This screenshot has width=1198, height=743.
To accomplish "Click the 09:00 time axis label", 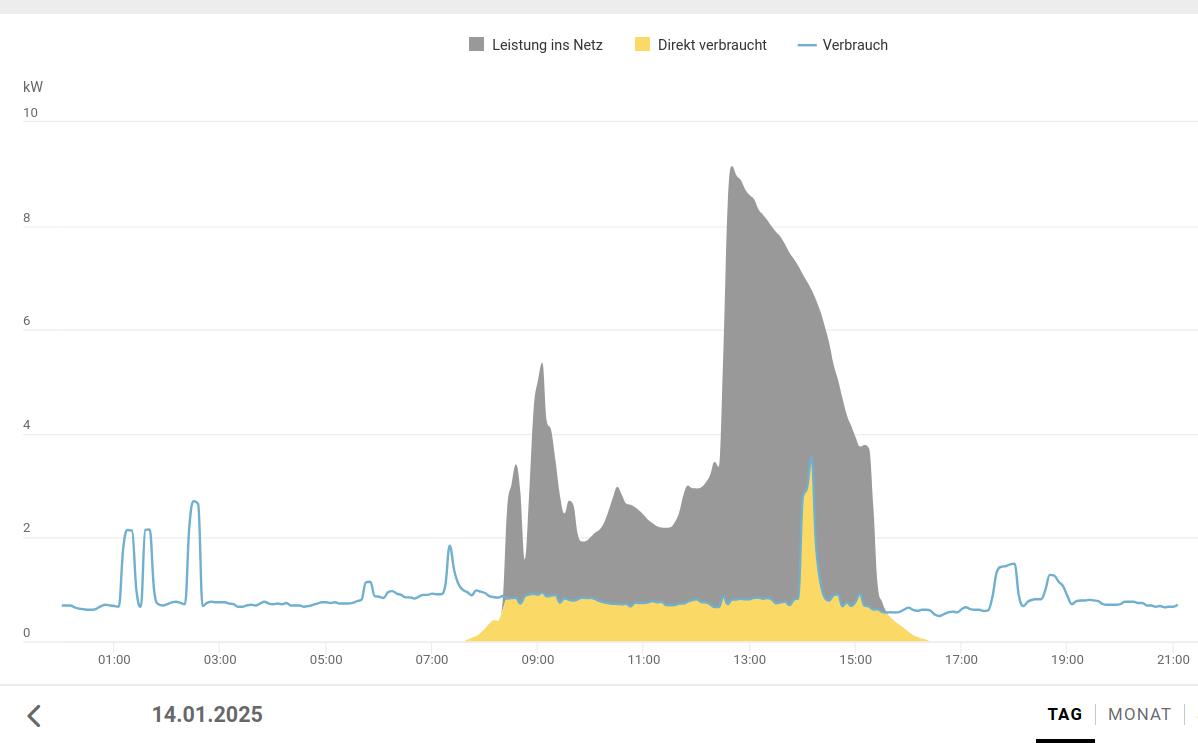I will click(x=537, y=660).
